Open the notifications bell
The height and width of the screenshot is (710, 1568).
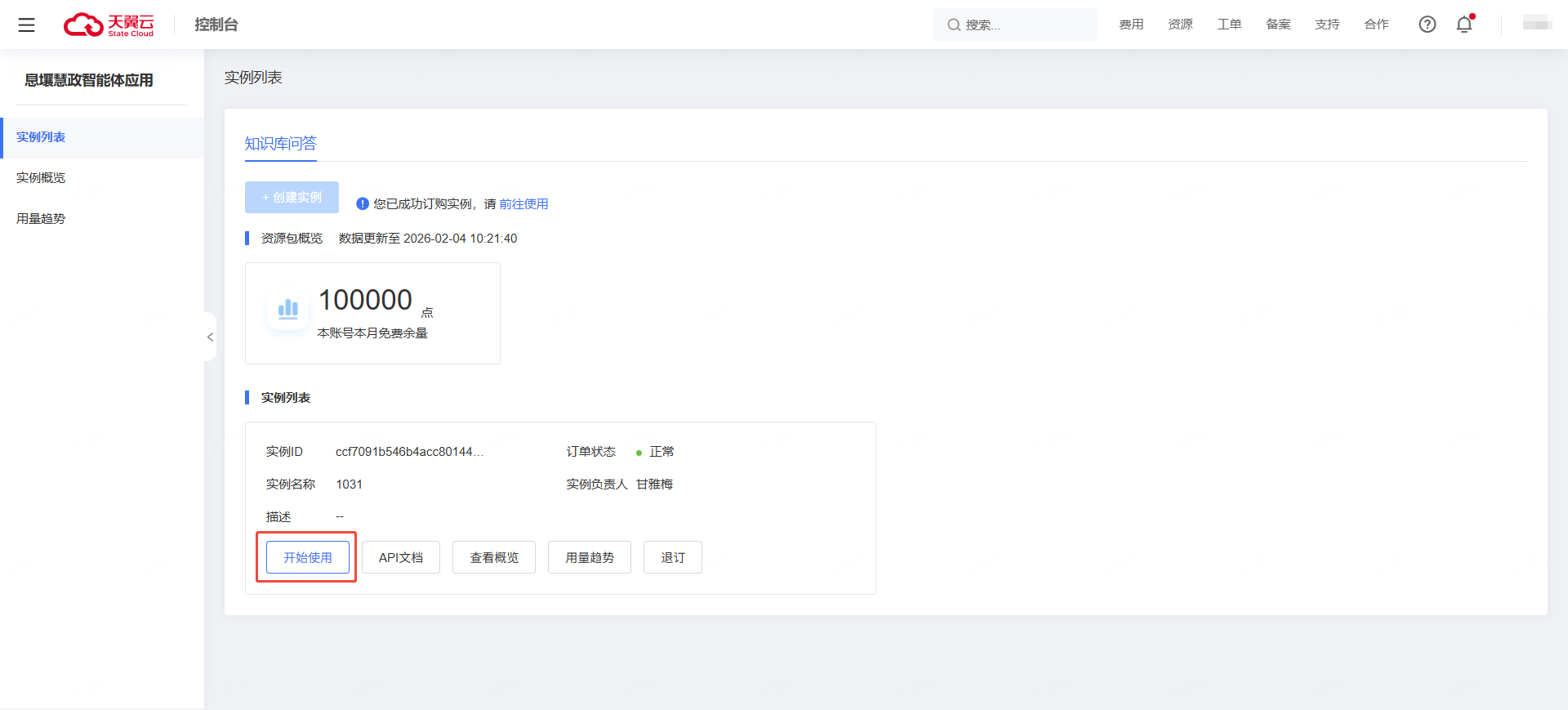tap(1464, 25)
